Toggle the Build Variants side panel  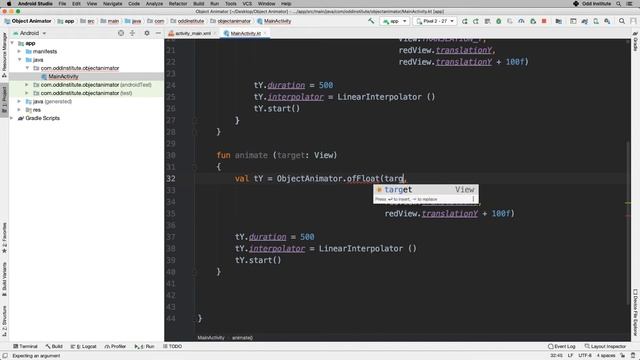4,280
